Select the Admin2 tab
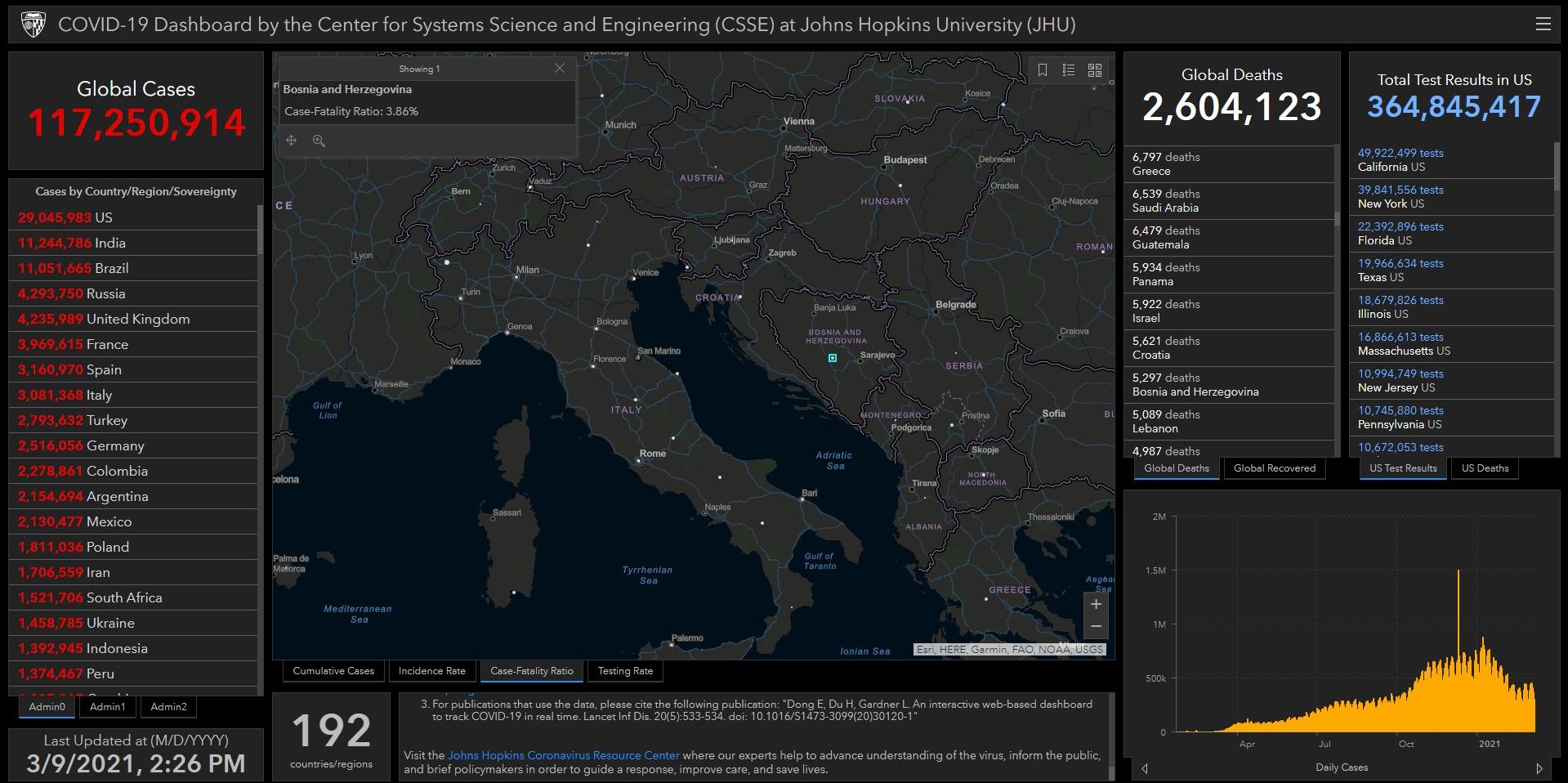The width and height of the screenshot is (1568, 783). click(x=168, y=707)
